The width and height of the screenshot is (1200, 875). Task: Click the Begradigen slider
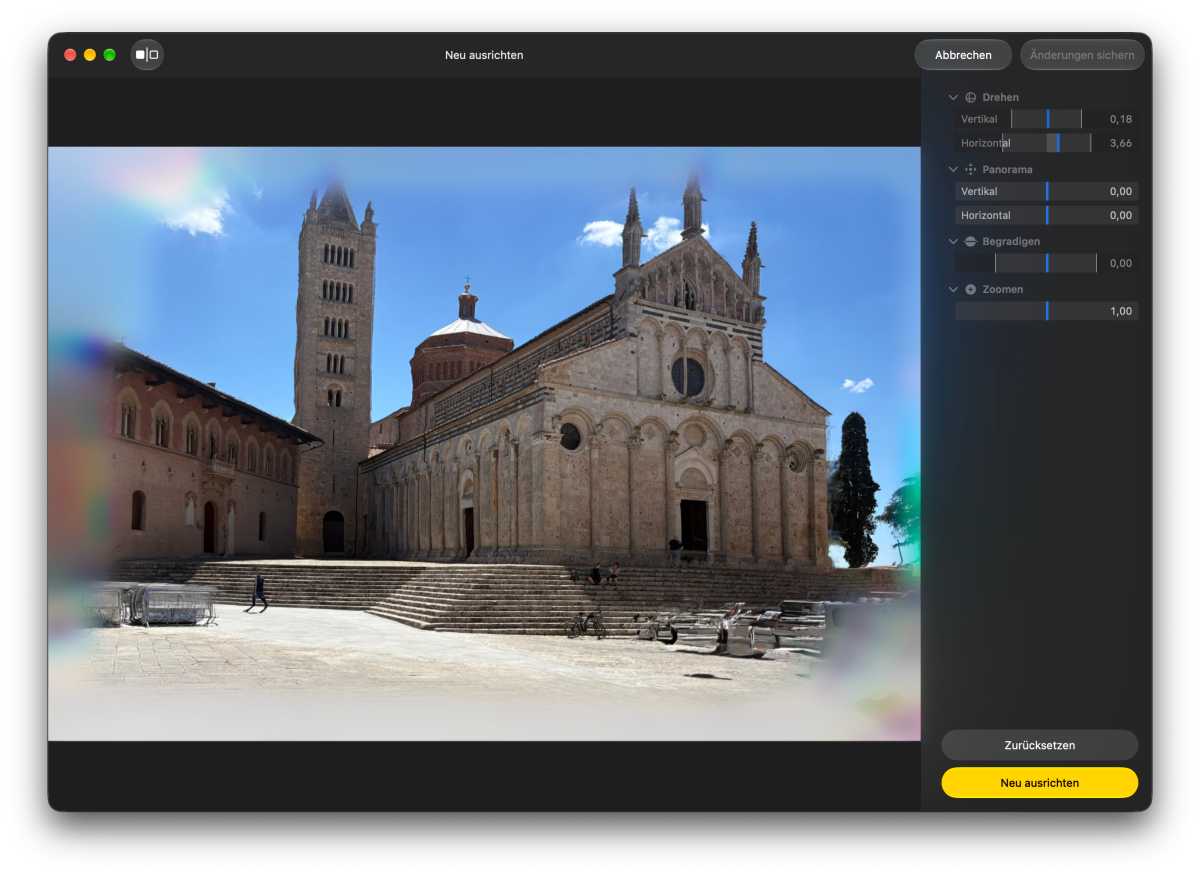1046,263
